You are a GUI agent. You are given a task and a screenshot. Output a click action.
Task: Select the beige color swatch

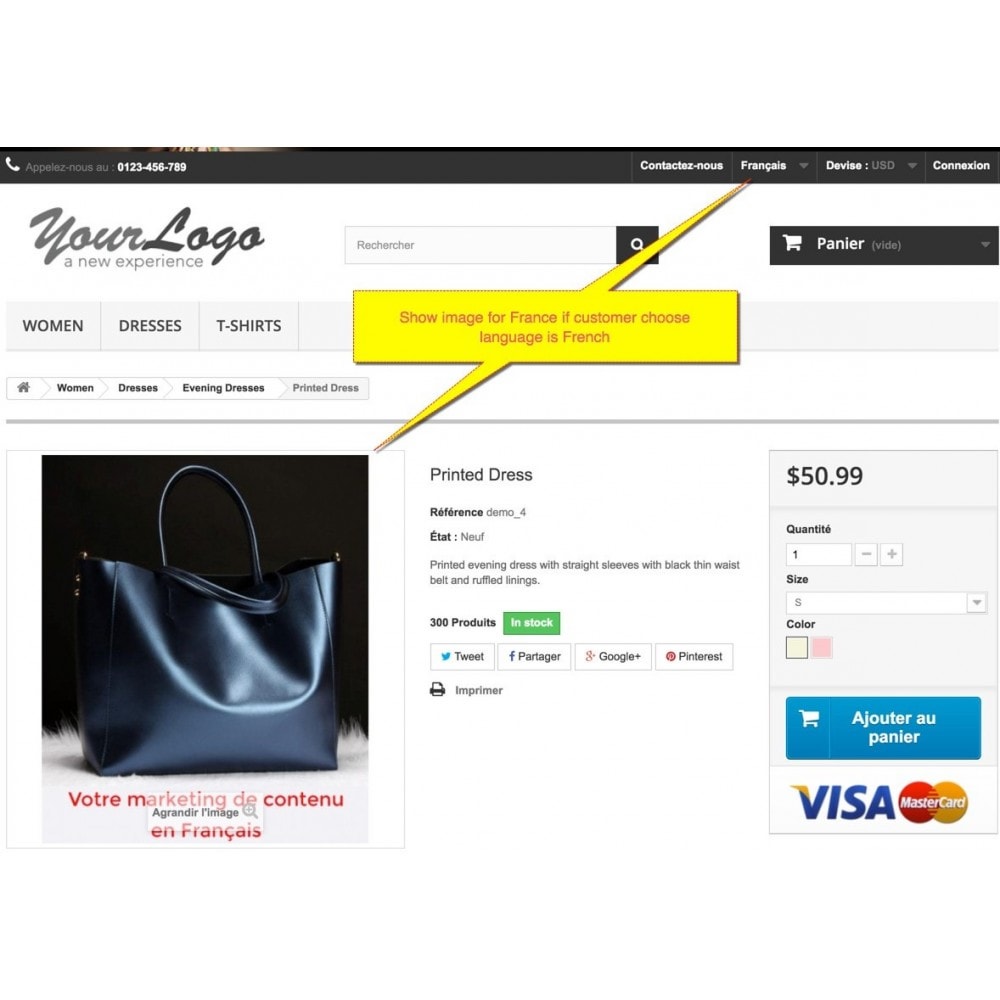pos(797,647)
